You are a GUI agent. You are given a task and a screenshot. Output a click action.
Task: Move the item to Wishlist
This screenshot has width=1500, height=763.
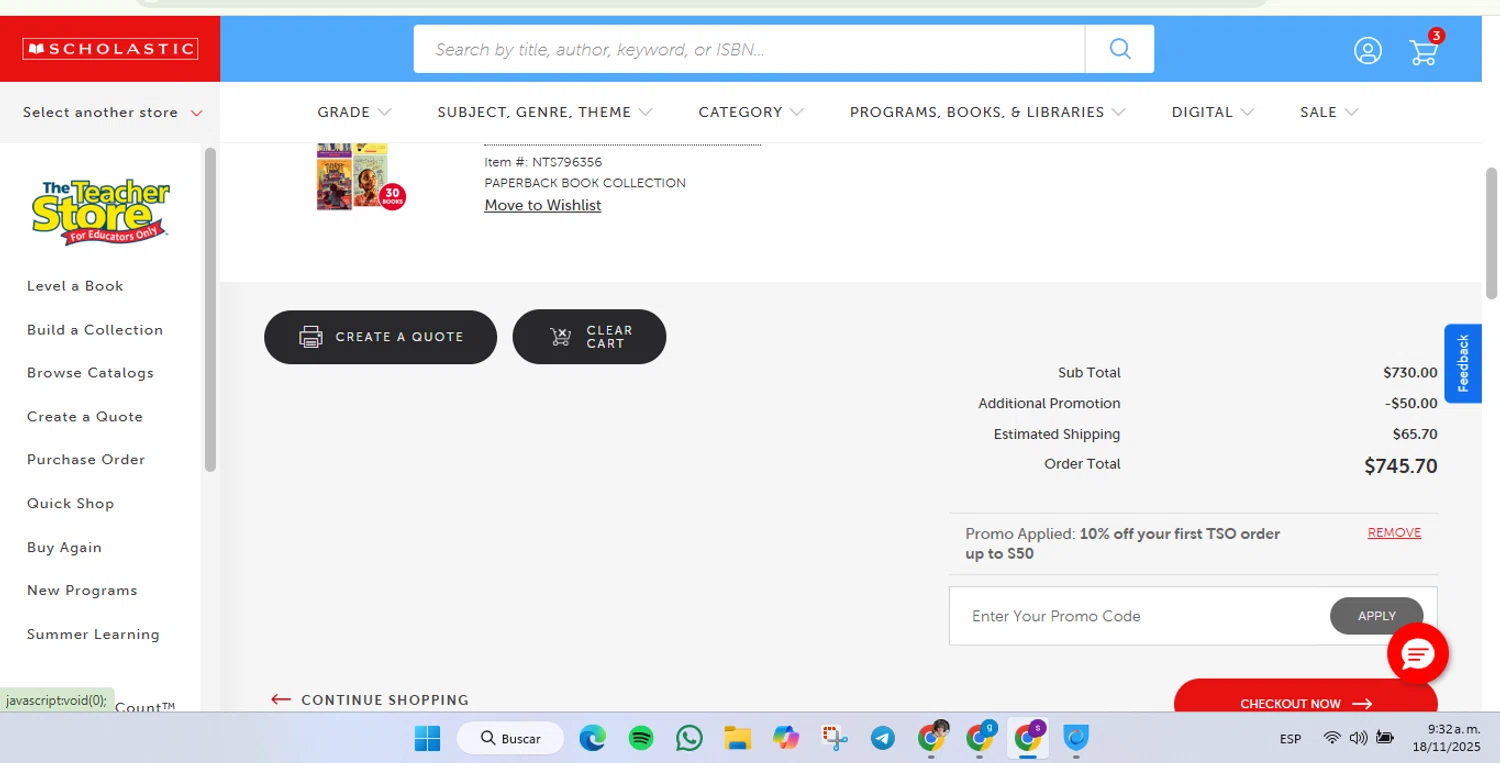point(543,205)
